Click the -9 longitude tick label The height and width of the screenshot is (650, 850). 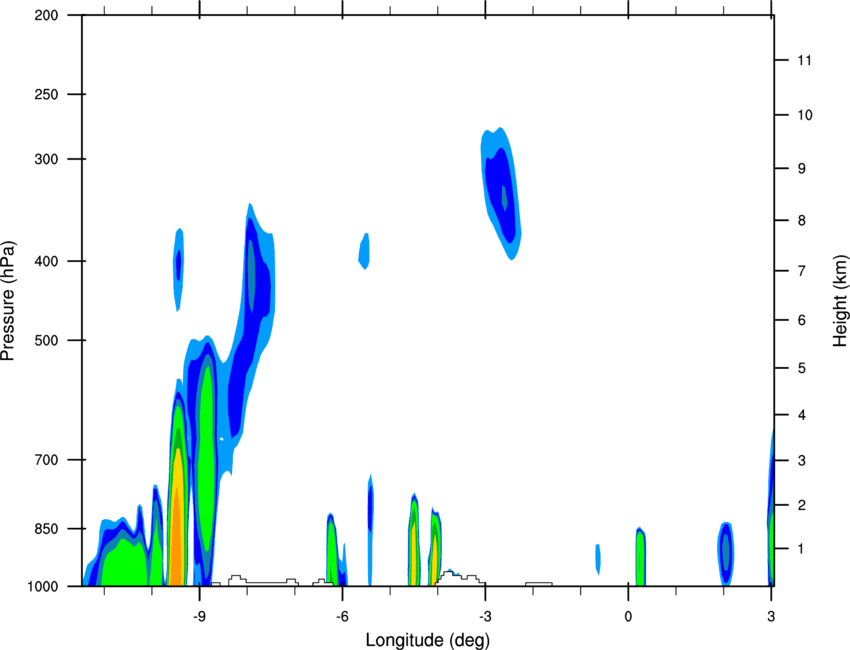coord(199,616)
